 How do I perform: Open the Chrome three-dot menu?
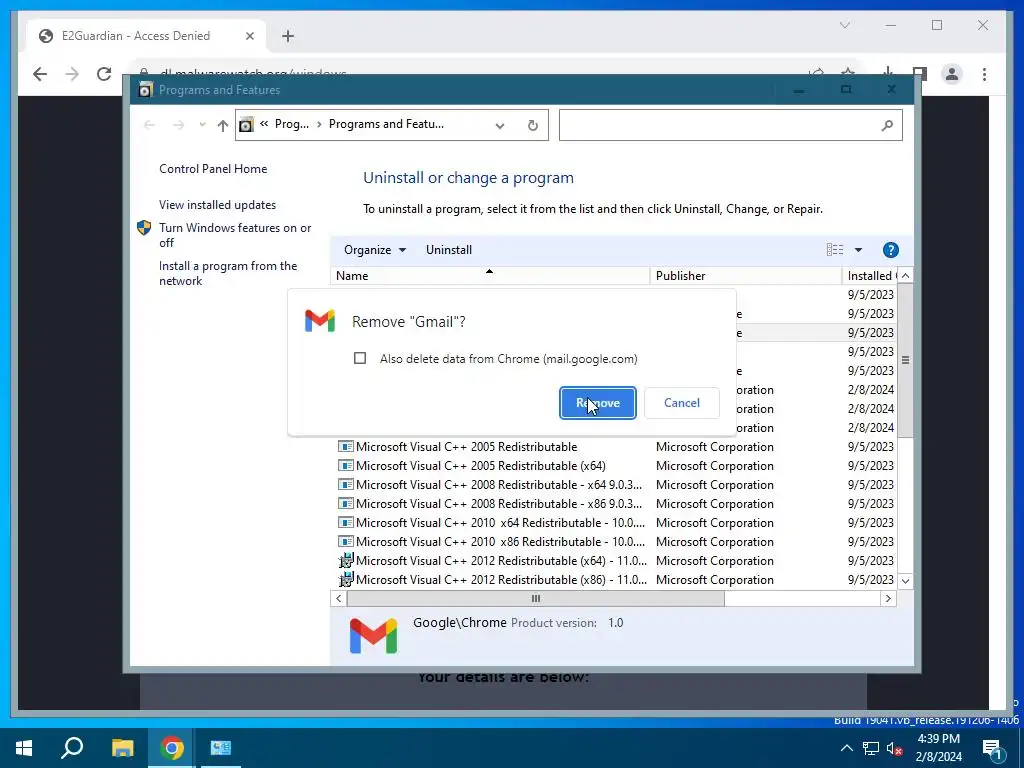click(984, 74)
